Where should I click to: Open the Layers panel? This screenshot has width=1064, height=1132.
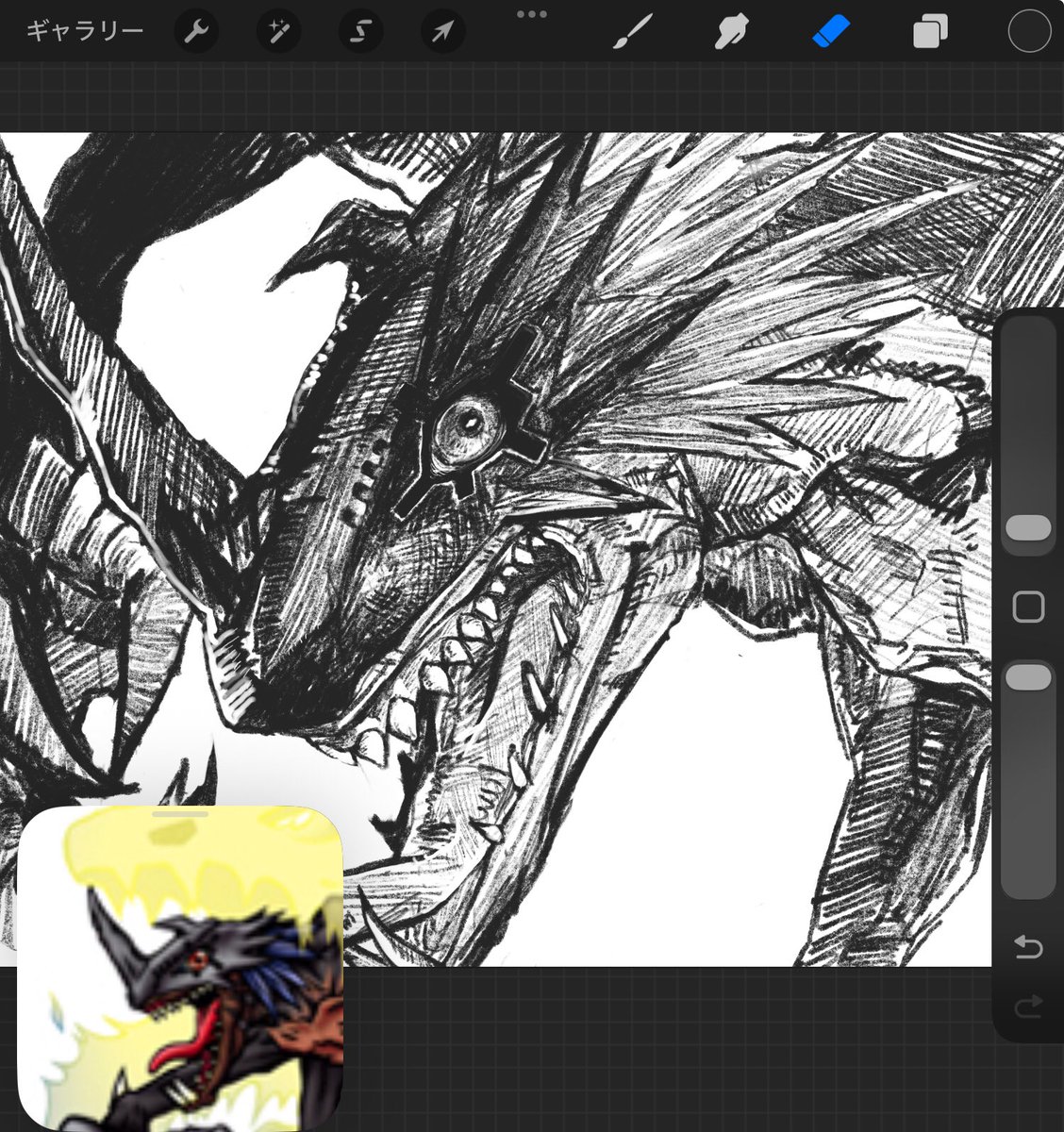click(930, 32)
